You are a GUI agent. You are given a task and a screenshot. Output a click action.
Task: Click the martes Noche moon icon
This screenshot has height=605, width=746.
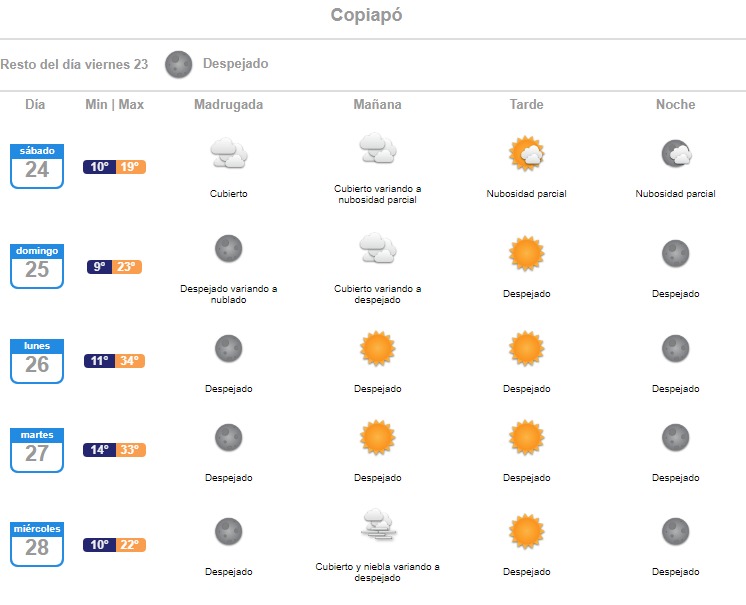tap(676, 437)
